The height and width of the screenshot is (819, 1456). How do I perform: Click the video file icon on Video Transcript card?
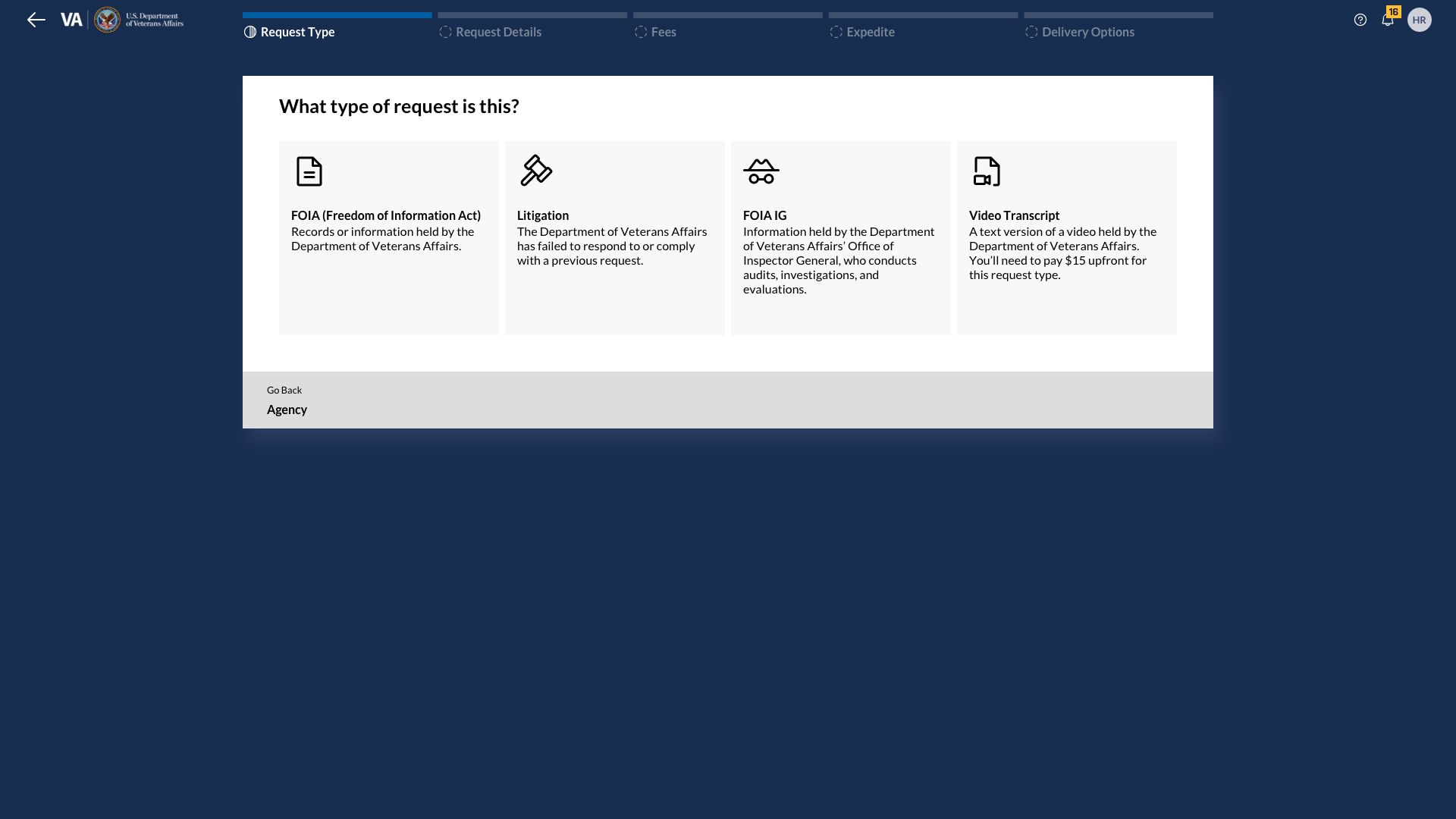pyautogui.click(x=987, y=171)
